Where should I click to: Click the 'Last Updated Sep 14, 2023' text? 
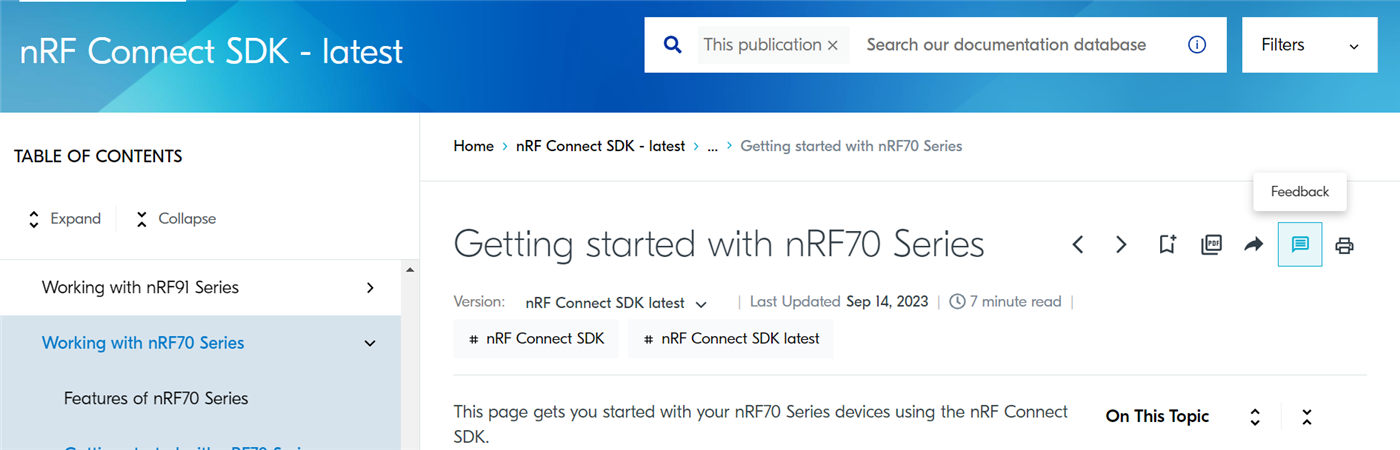coord(839,301)
